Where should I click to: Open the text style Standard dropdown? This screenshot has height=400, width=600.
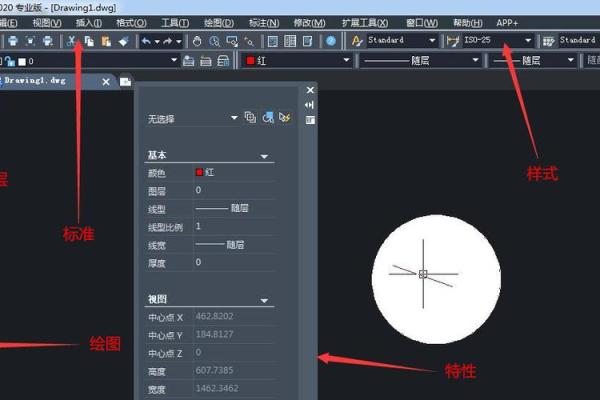432,41
